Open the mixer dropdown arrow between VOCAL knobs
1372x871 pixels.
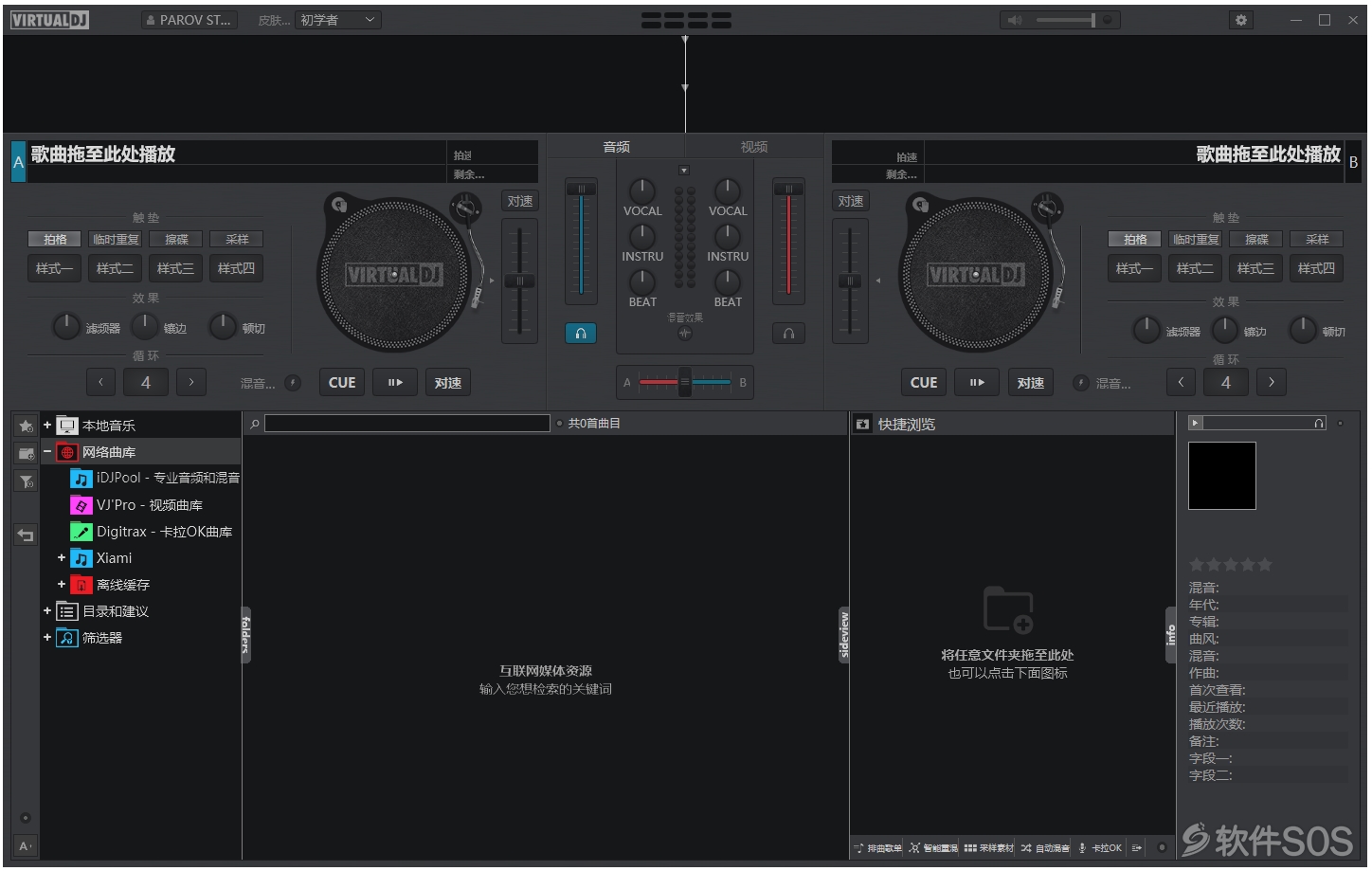pyautogui.click(x=684, y=171)
